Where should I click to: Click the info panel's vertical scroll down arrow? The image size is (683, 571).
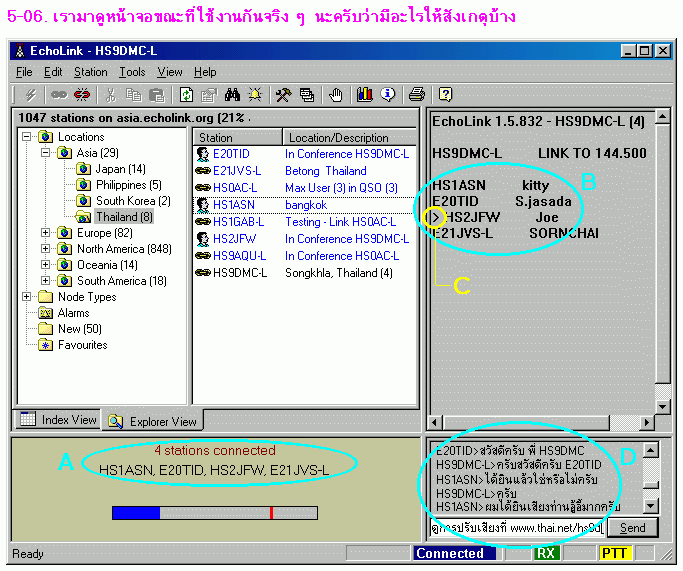[663, 407]
